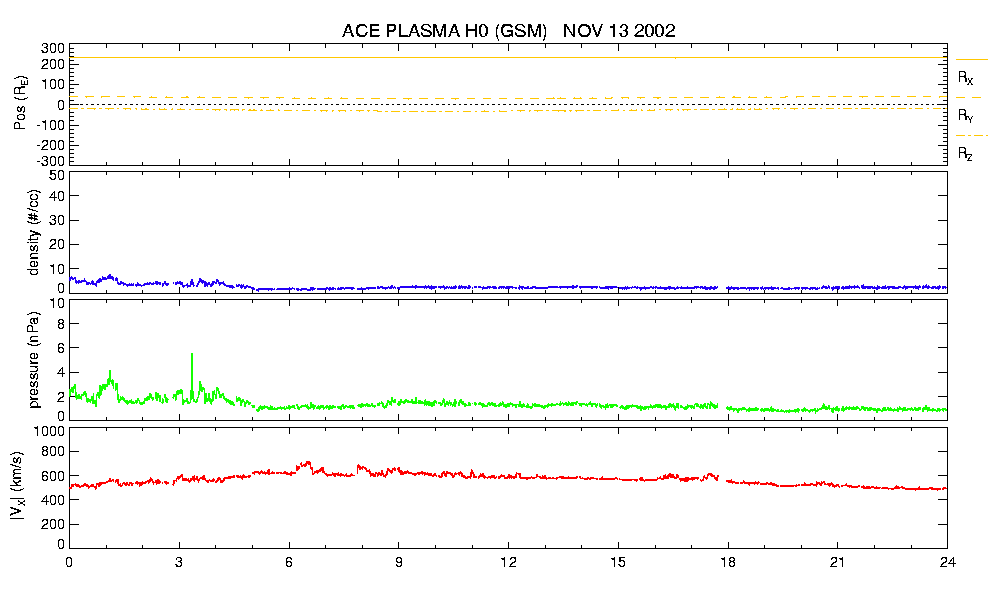993x600 pixels.
Task: Click the Ry legend label
Action: pos(965,115)
